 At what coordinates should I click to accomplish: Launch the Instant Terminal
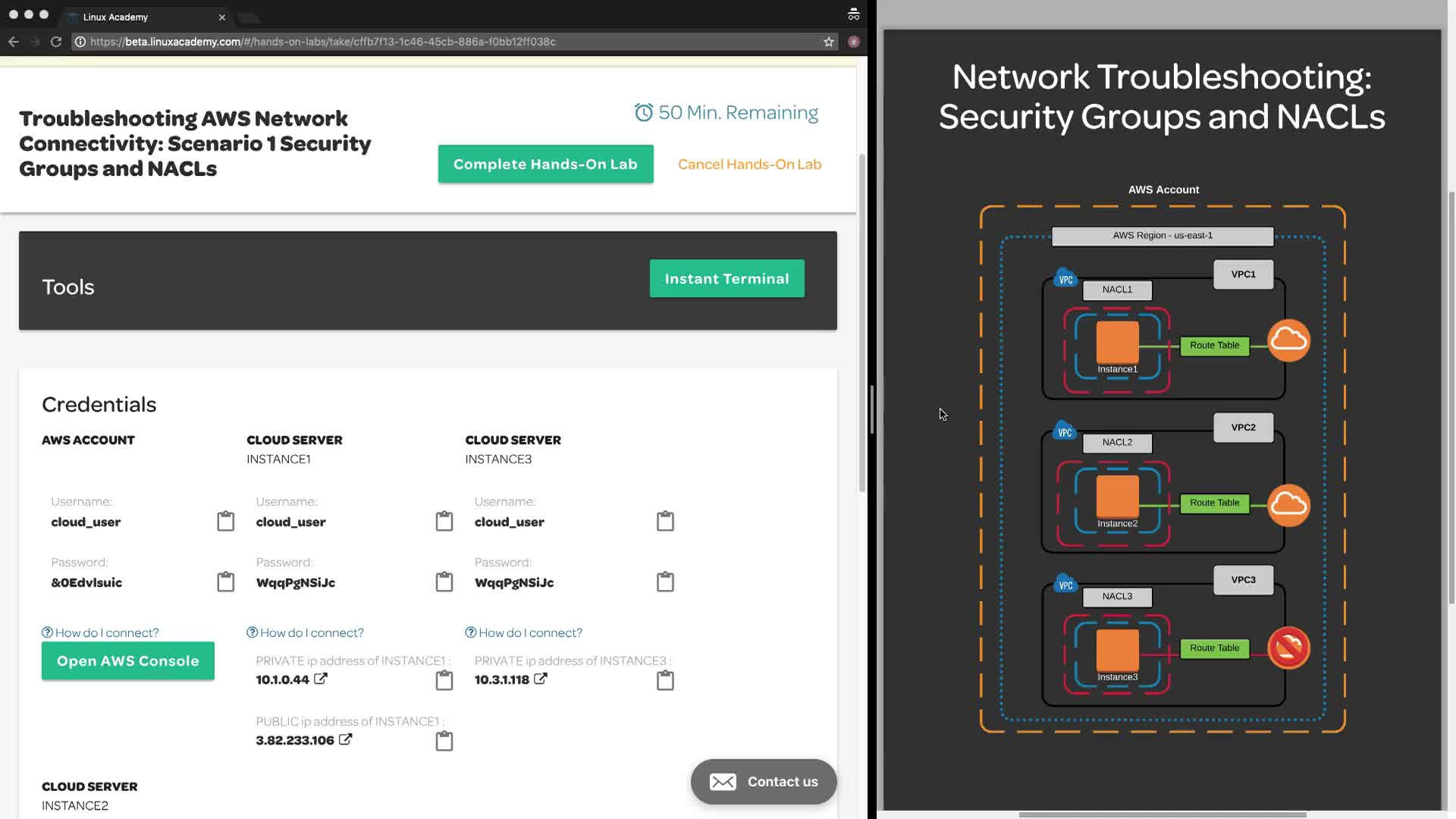click(726, 278)
